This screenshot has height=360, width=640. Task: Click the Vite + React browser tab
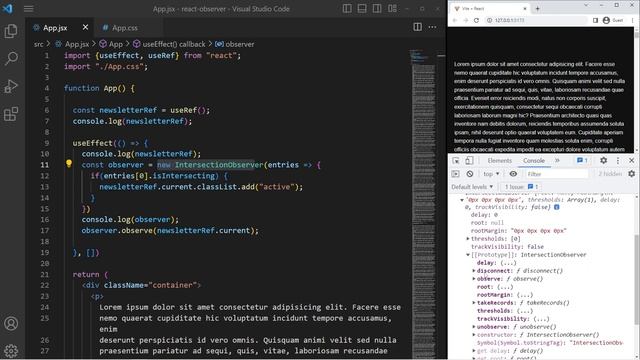pyautogui.click(x=489, y=9)
